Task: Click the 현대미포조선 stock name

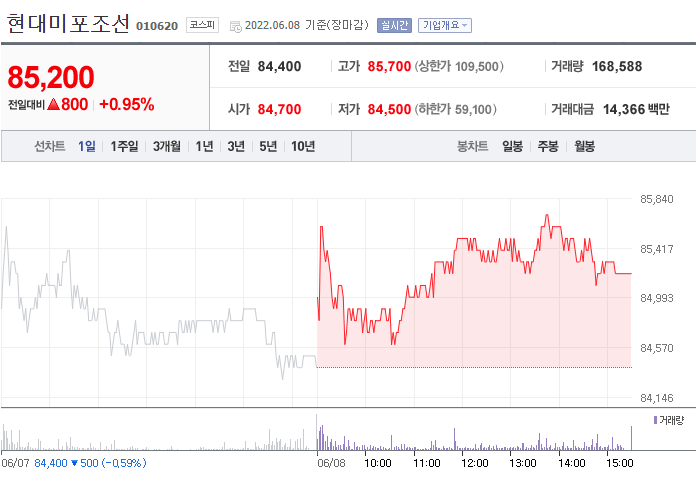Action: point(68,24)
